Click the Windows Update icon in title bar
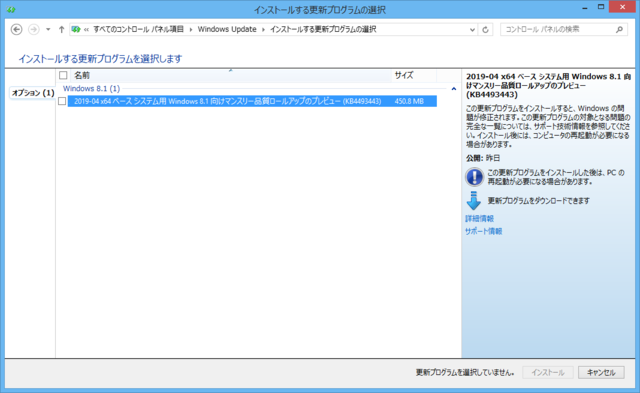 (11, 9)
